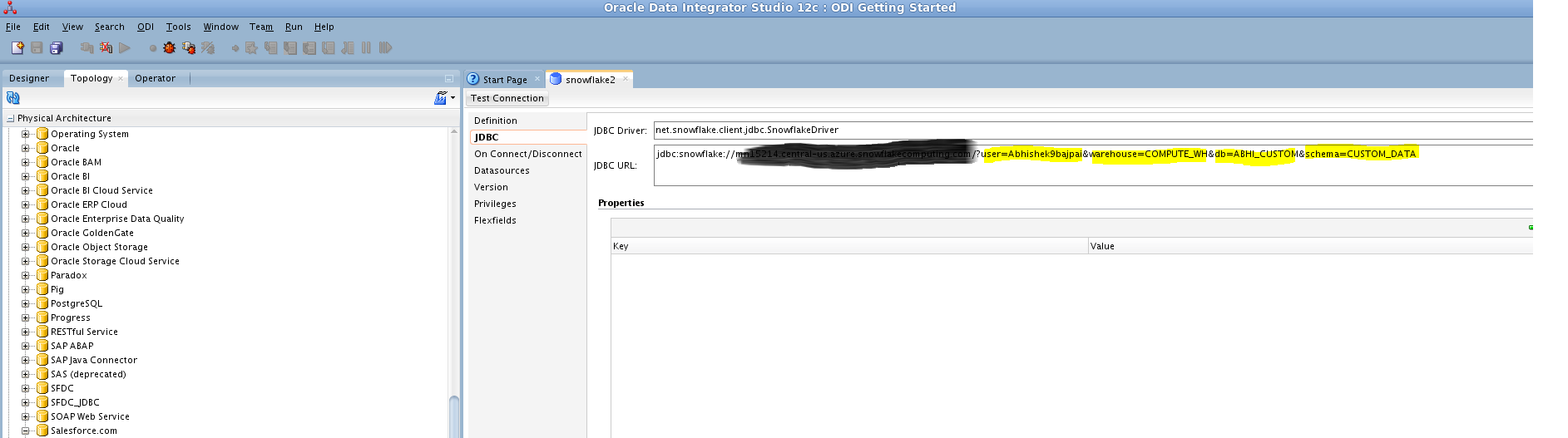The width and height of the screenshot is (1568, 438).
Task: Click the Oracle GoldenGate folder icon
Action: point(42,233)
